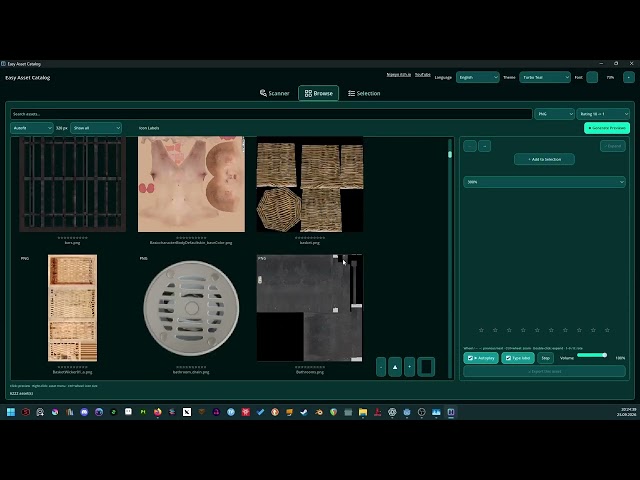The width and height of the screenshot is (640, 480).
Task: Open the Autofit dropdown
Action: (x=32, y=128)
